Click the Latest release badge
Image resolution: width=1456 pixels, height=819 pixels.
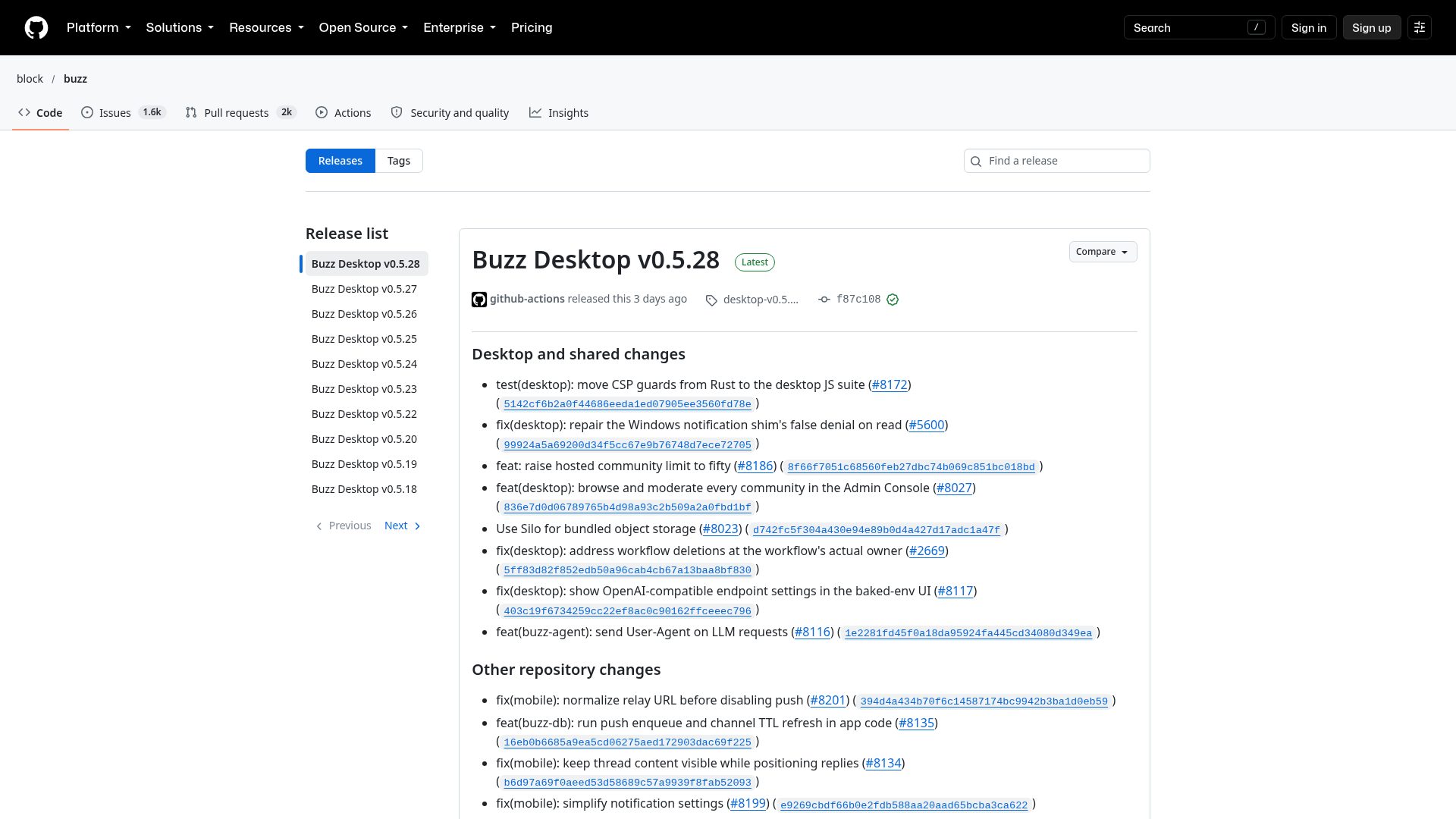[755, 262]
